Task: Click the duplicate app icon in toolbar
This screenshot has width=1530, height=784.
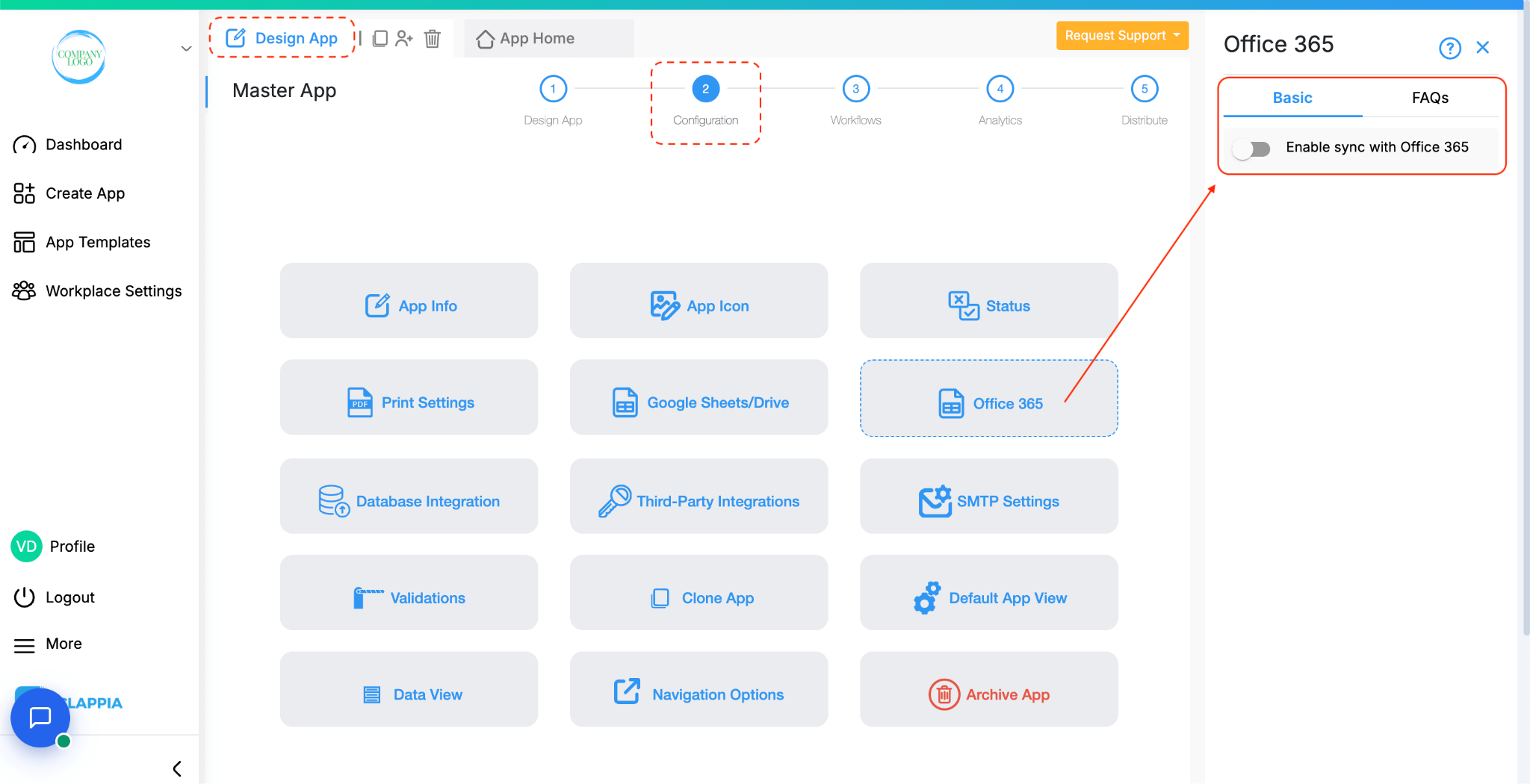Action: click(380, 38)
